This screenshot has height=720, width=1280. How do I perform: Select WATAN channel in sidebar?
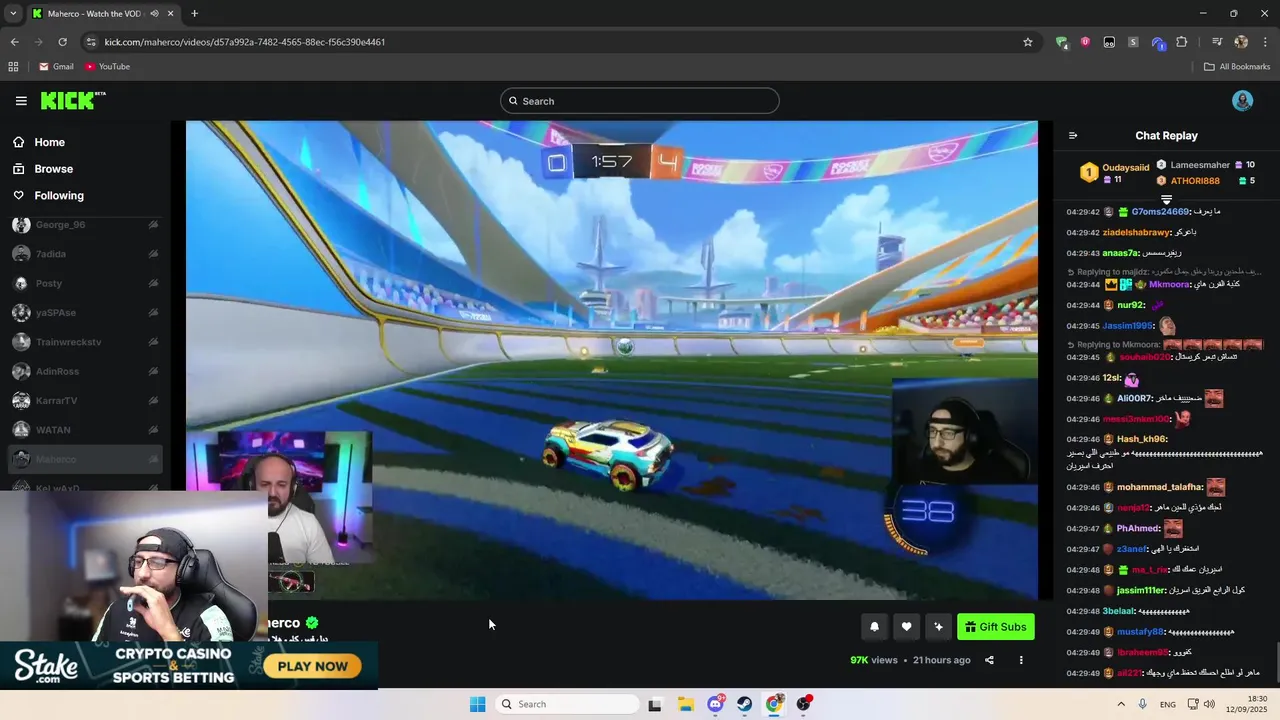pos(85,430)
